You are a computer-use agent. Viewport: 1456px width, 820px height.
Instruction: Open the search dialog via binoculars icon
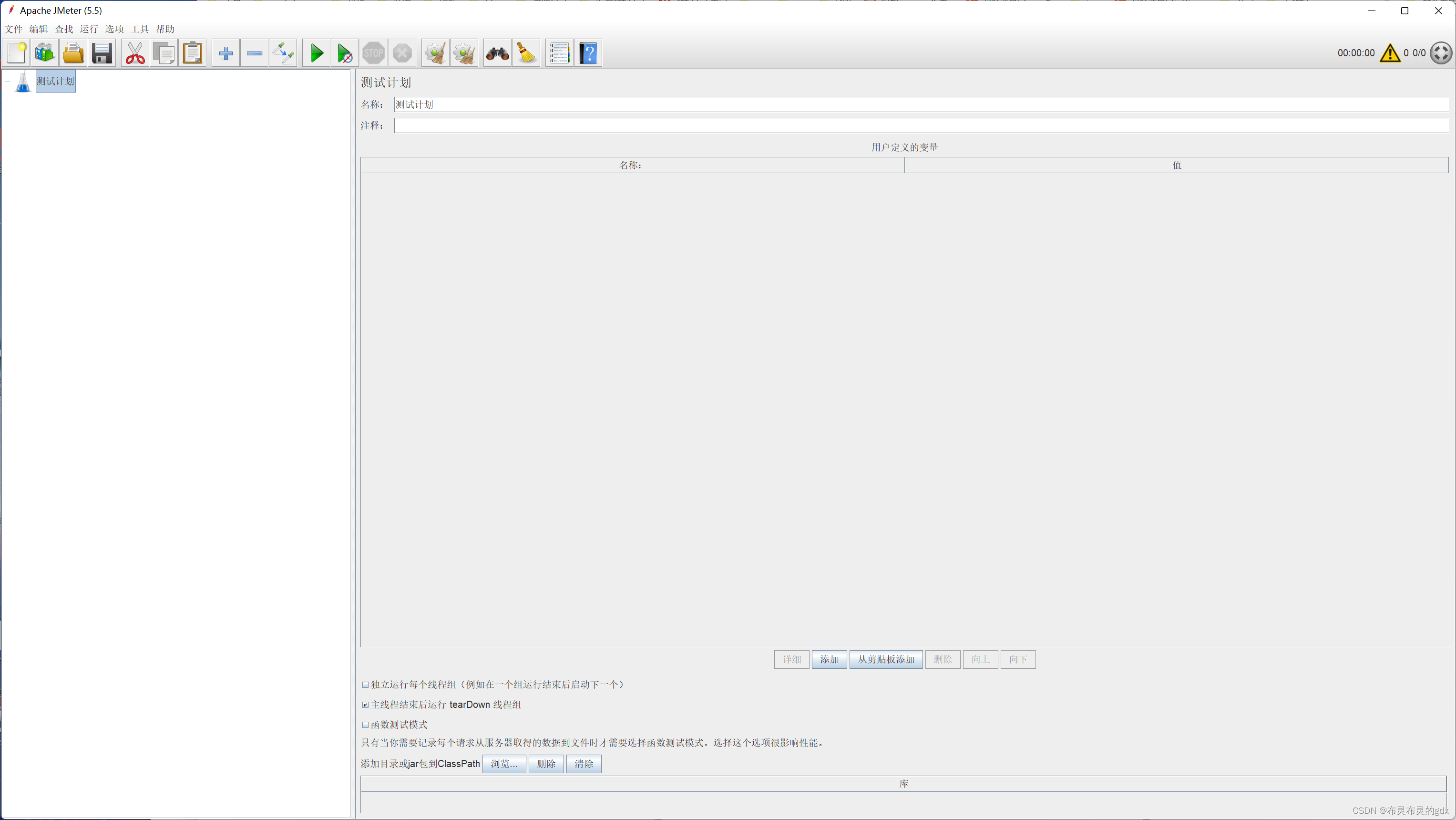pyautogui.click(x=496, y=52)
